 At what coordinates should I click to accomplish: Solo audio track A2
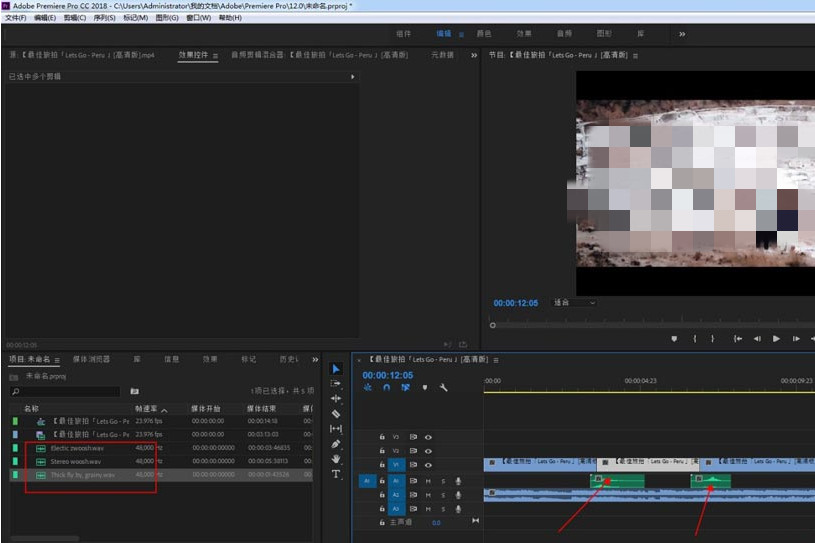click(x=443, y=495)
